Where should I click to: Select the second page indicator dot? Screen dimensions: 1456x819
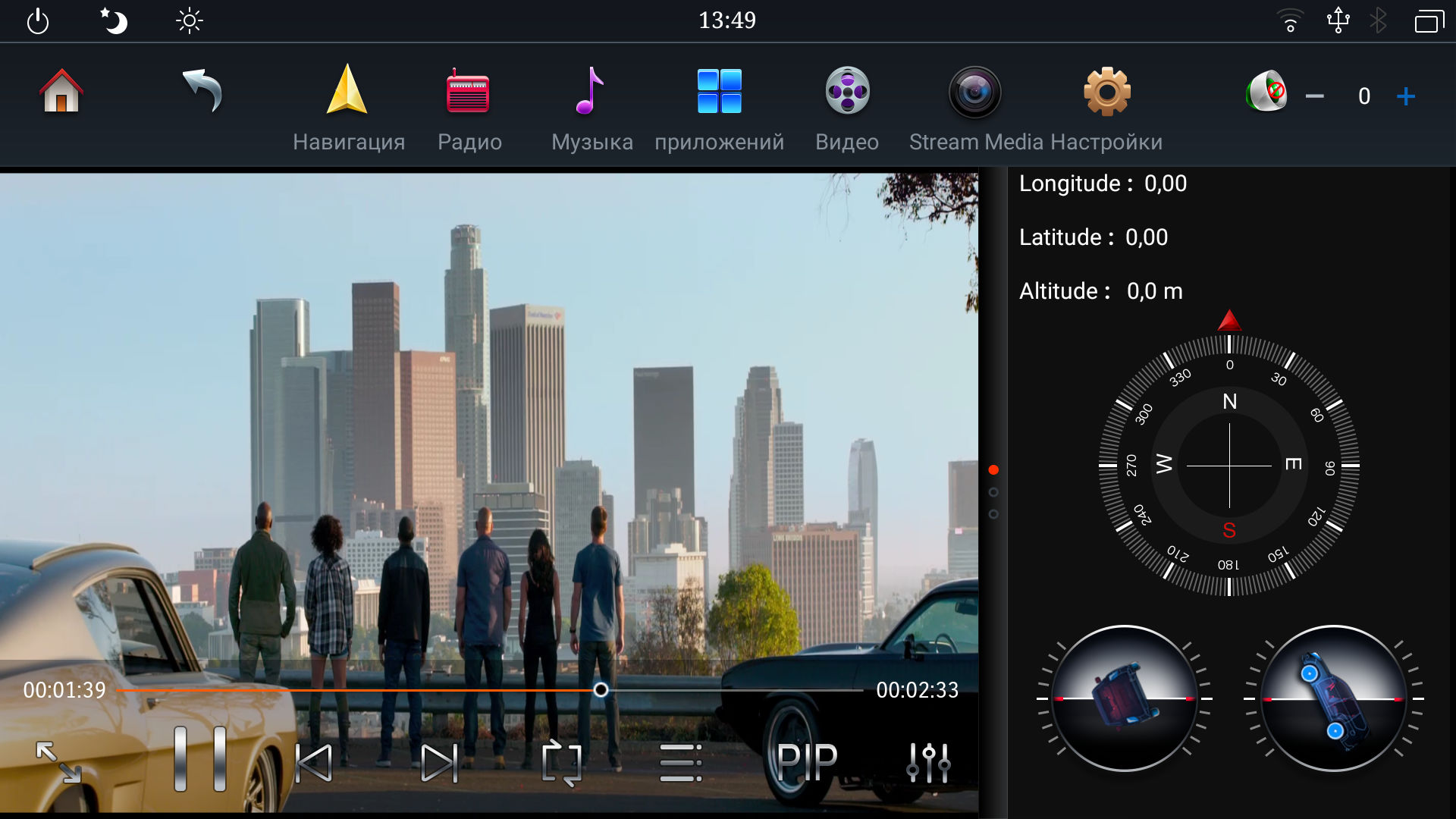pos(993,492)
